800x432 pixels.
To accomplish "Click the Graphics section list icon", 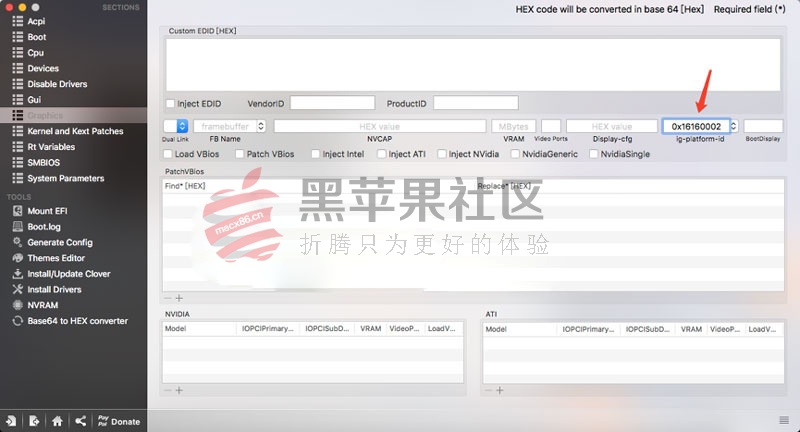I will pos(18,115).
